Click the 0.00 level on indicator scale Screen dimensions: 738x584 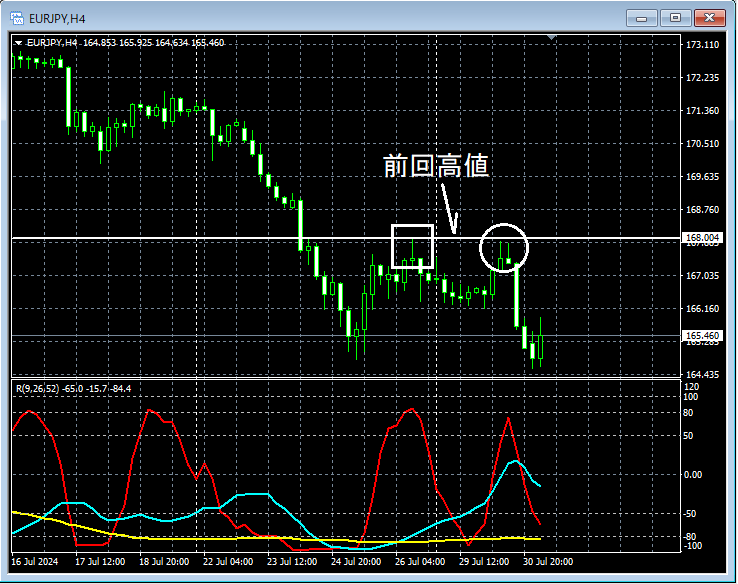click(x=693, y=475)
